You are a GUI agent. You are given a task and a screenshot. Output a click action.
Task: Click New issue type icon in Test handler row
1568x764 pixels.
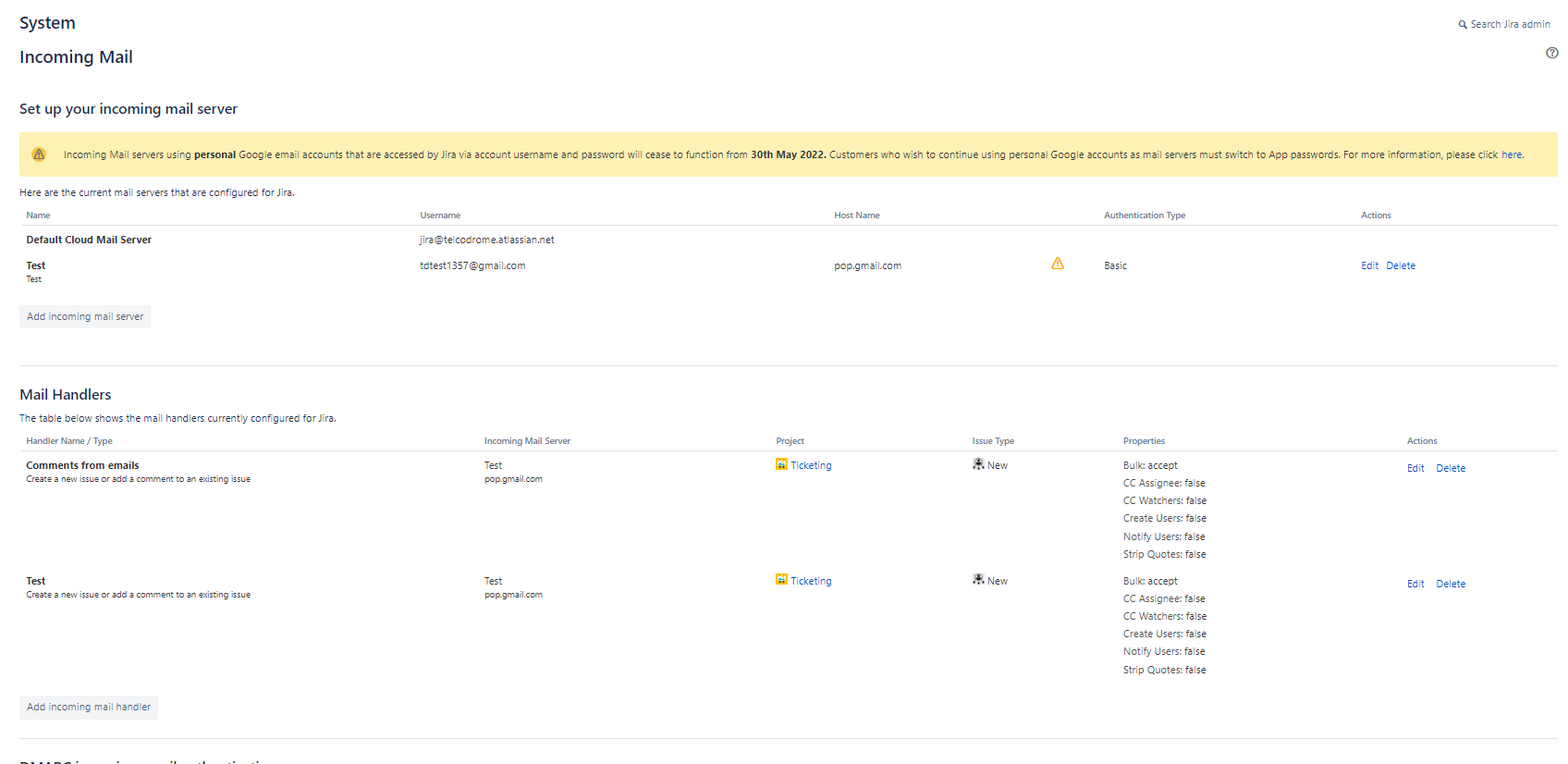pyautogui.click(x=978, y=580)
